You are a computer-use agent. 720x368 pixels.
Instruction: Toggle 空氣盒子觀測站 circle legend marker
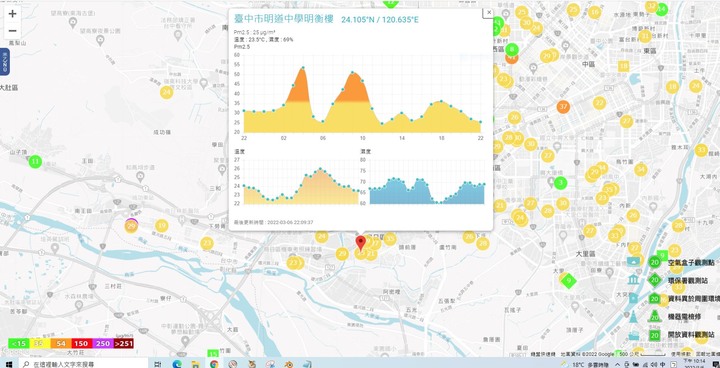point(655,262)
